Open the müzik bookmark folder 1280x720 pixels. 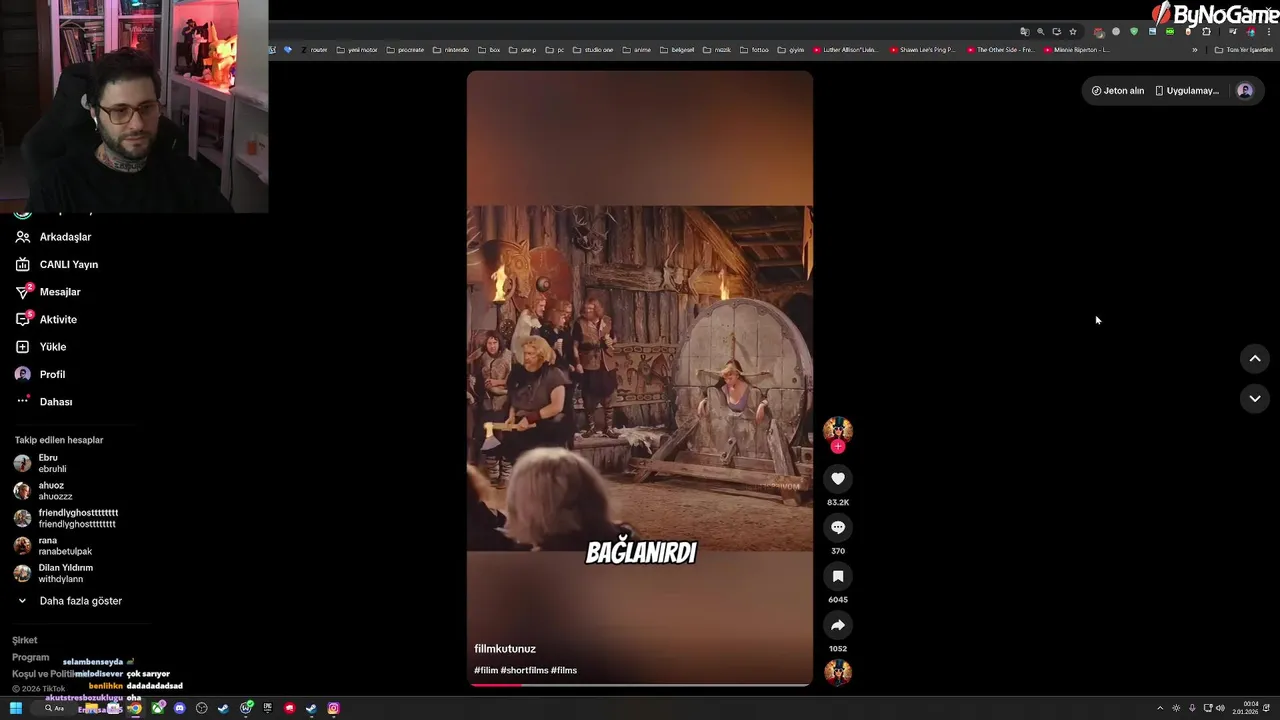(x=718, y=50)
